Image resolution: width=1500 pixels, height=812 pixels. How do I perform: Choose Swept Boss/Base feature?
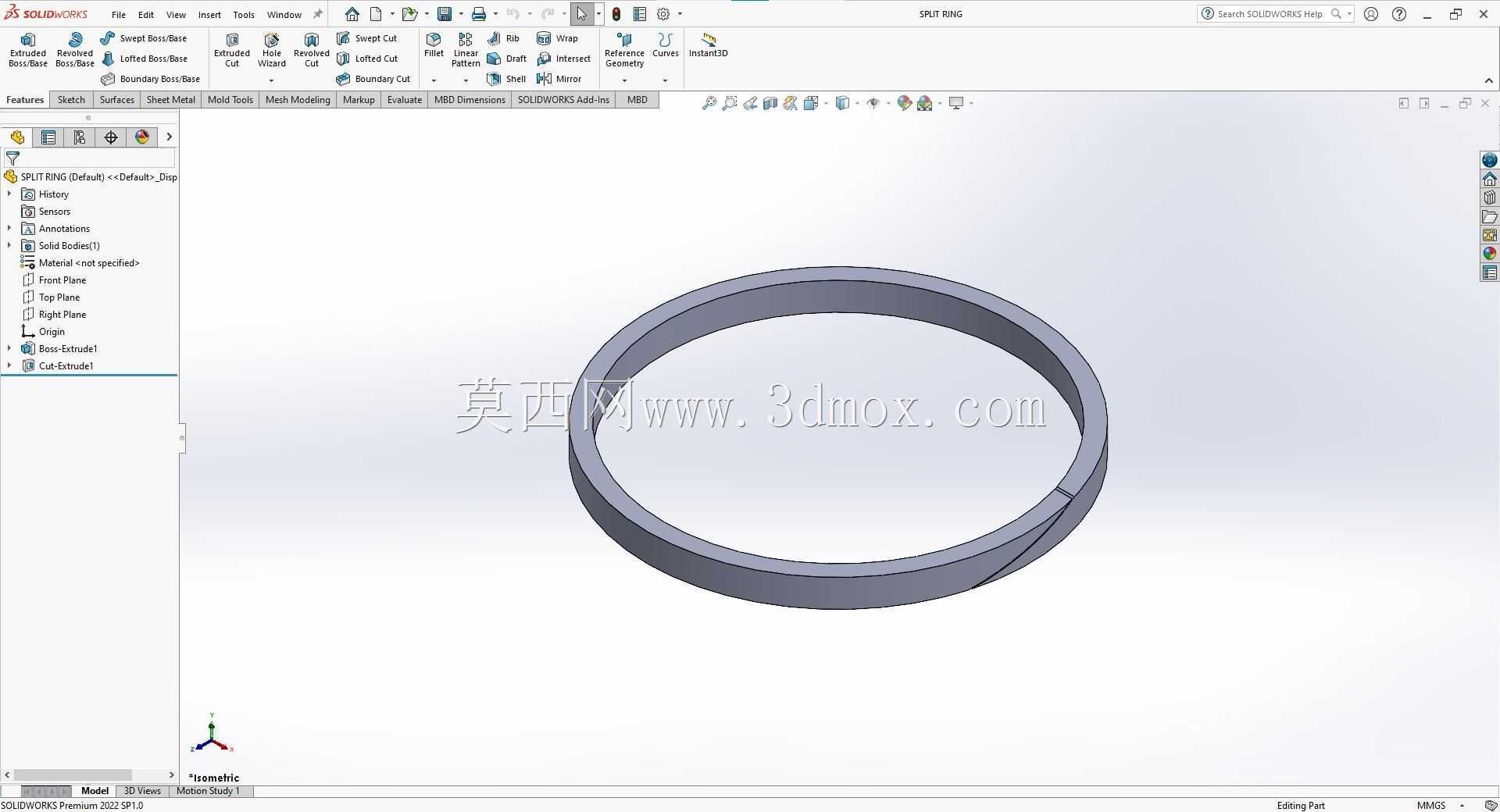click(x=144, y=38)
